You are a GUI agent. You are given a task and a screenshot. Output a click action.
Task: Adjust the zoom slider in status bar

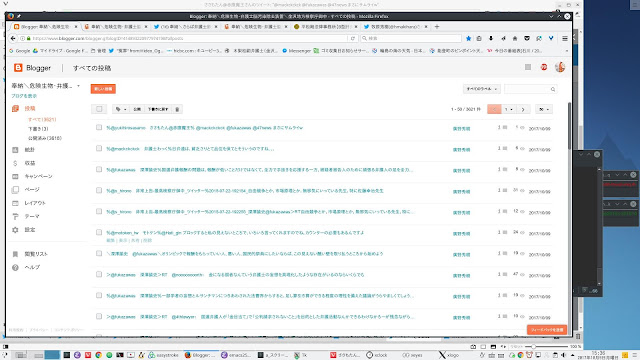(533, 347)
